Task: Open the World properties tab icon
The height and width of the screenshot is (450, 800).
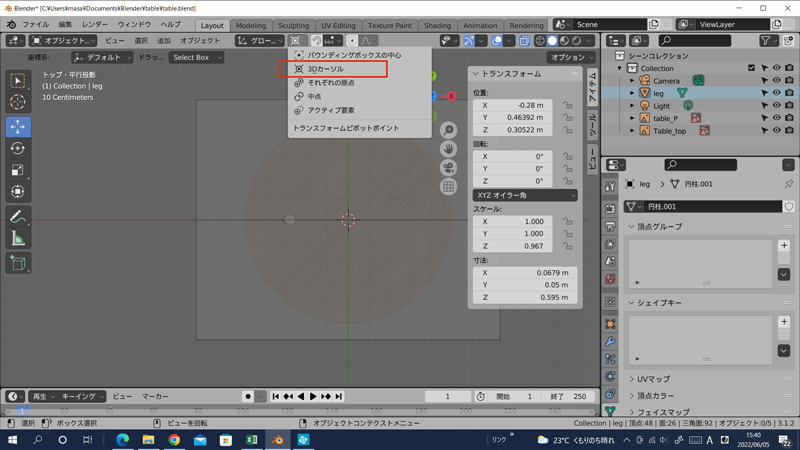Action: pos(610,279)
